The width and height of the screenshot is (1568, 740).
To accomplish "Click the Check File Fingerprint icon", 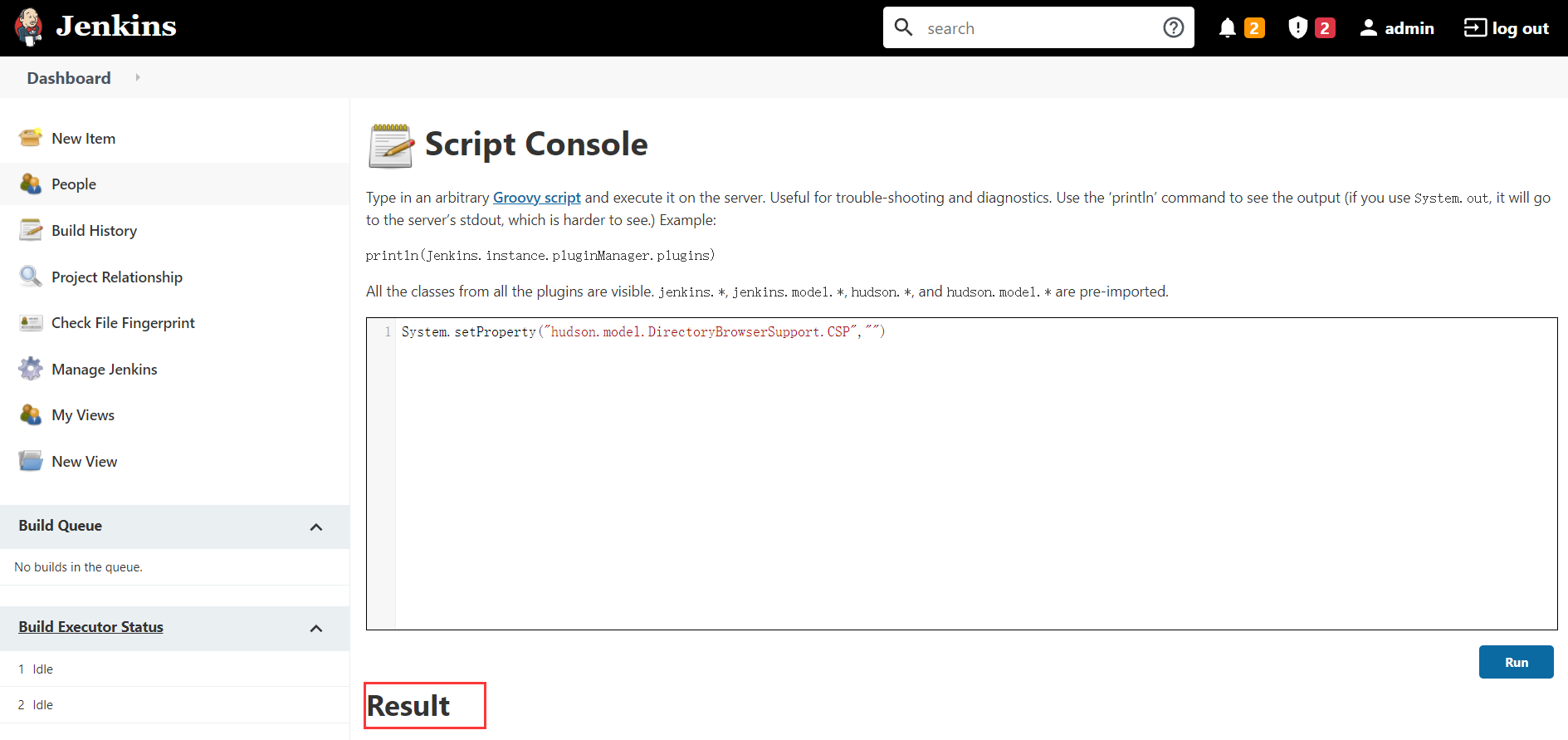I will pos(31,323).
